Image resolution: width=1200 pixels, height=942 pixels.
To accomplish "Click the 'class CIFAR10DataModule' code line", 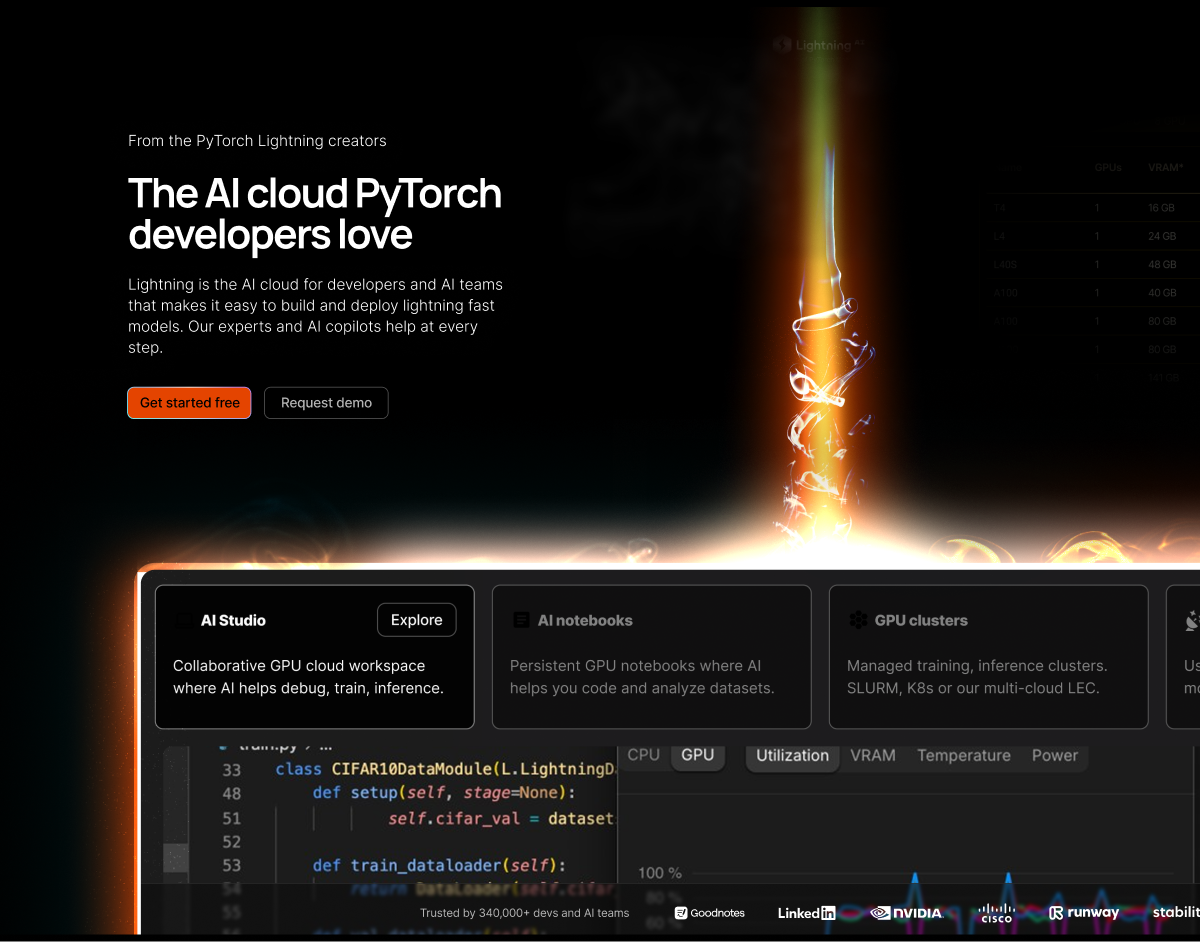I will click(x=445, y=769).
